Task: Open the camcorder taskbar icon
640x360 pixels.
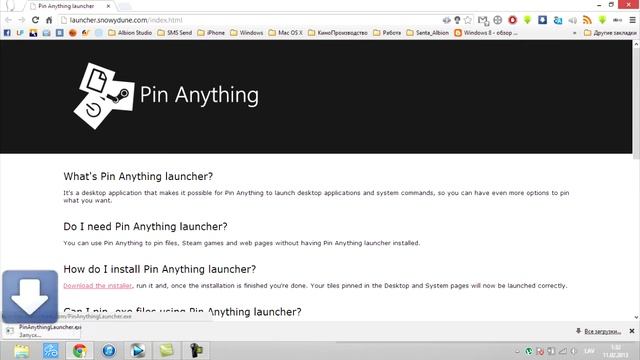Action: point(196,351)
